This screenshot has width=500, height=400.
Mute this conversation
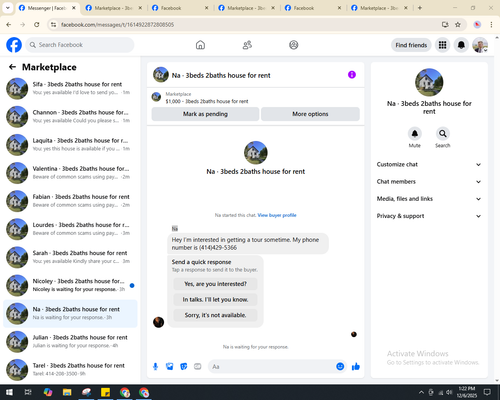415,134
